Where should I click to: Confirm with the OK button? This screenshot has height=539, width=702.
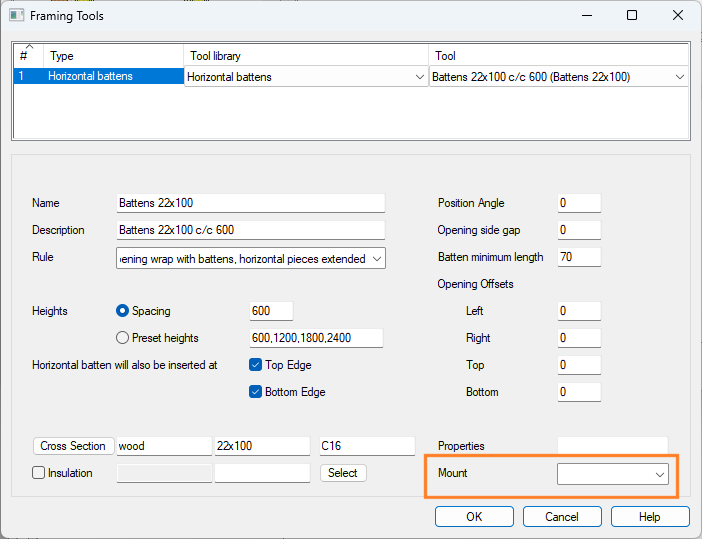[x=474, y=516]
